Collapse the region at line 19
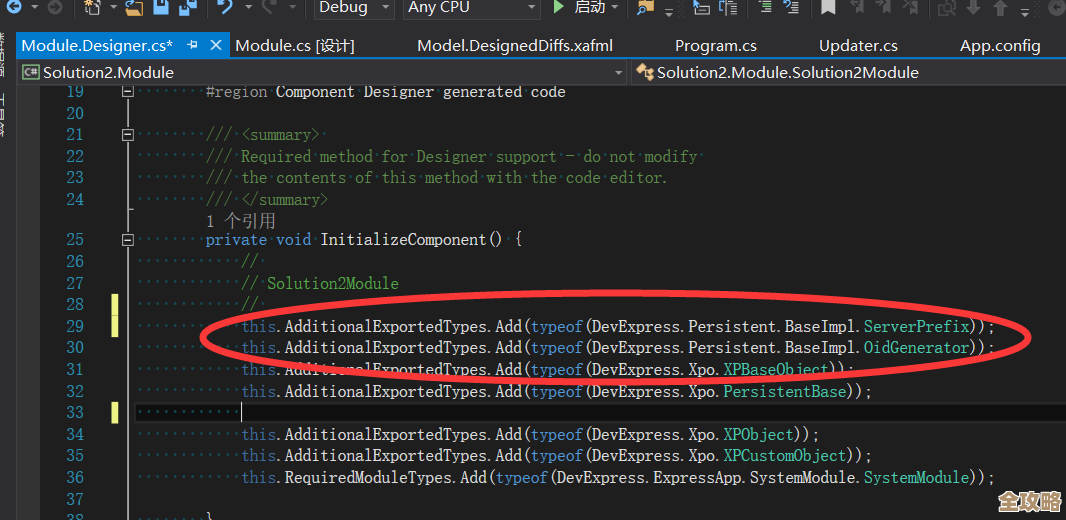1066x520 pixels. coord(127,92)
